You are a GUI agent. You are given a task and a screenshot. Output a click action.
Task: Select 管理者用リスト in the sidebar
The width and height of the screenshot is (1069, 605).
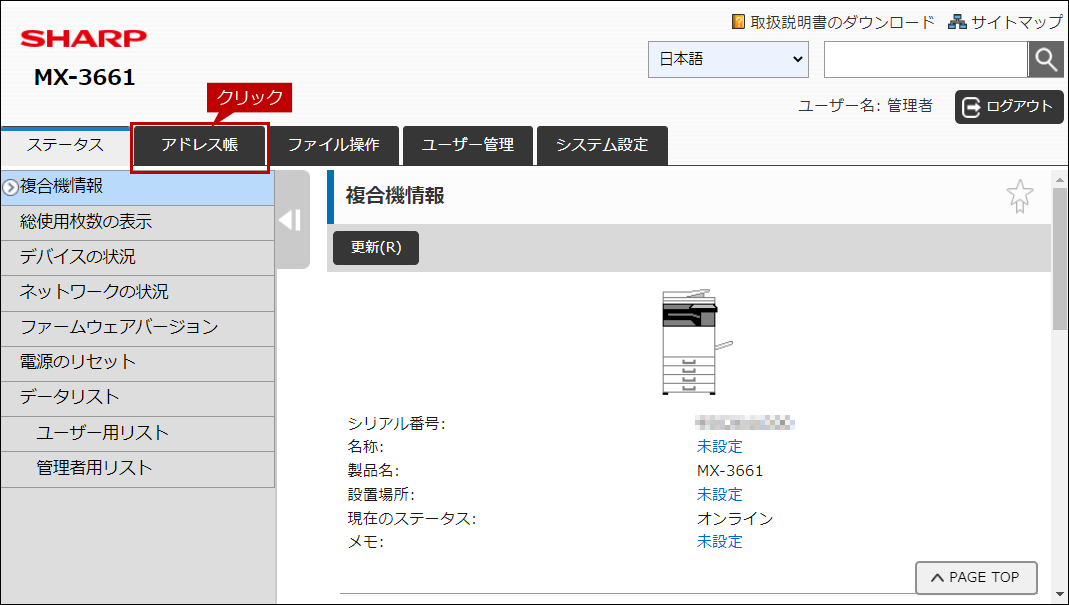138,469
